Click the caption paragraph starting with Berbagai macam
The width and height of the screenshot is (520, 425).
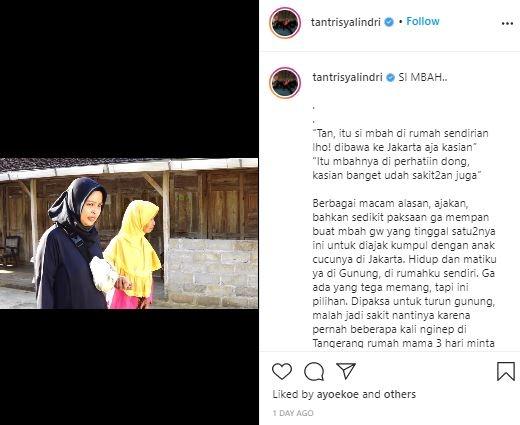tap(404, 273)
